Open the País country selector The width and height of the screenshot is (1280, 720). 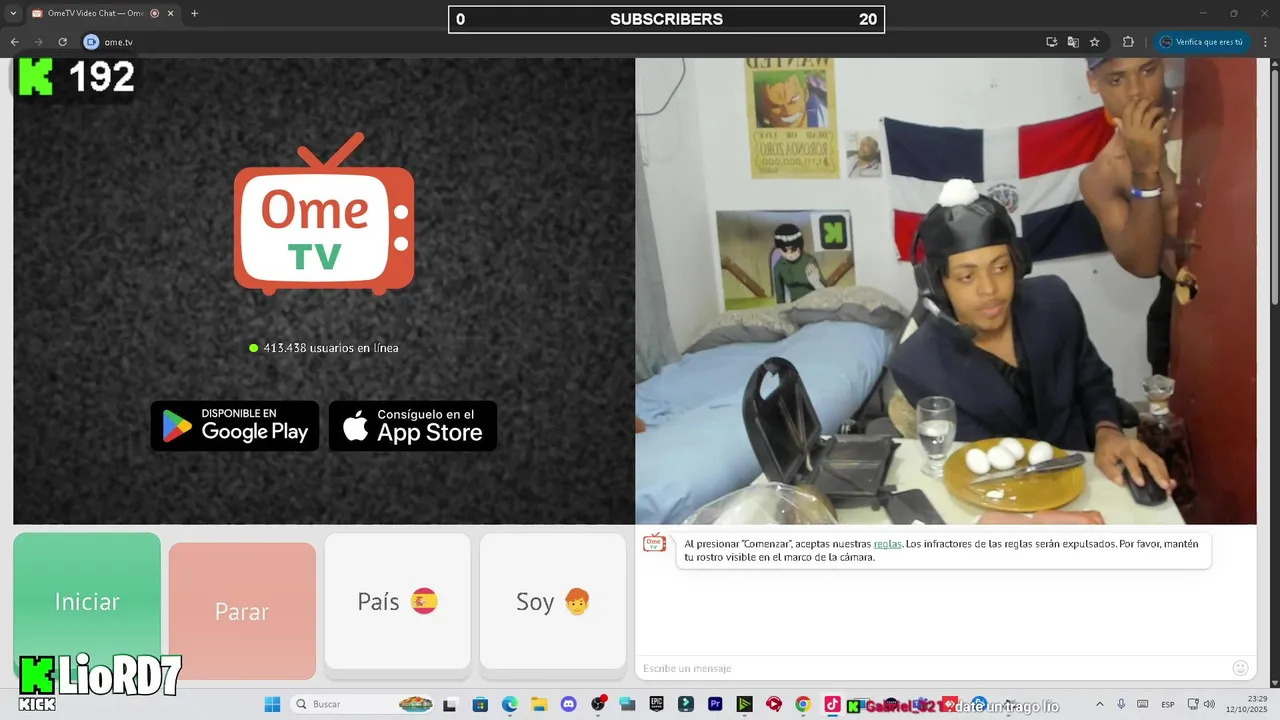[397, 601]
